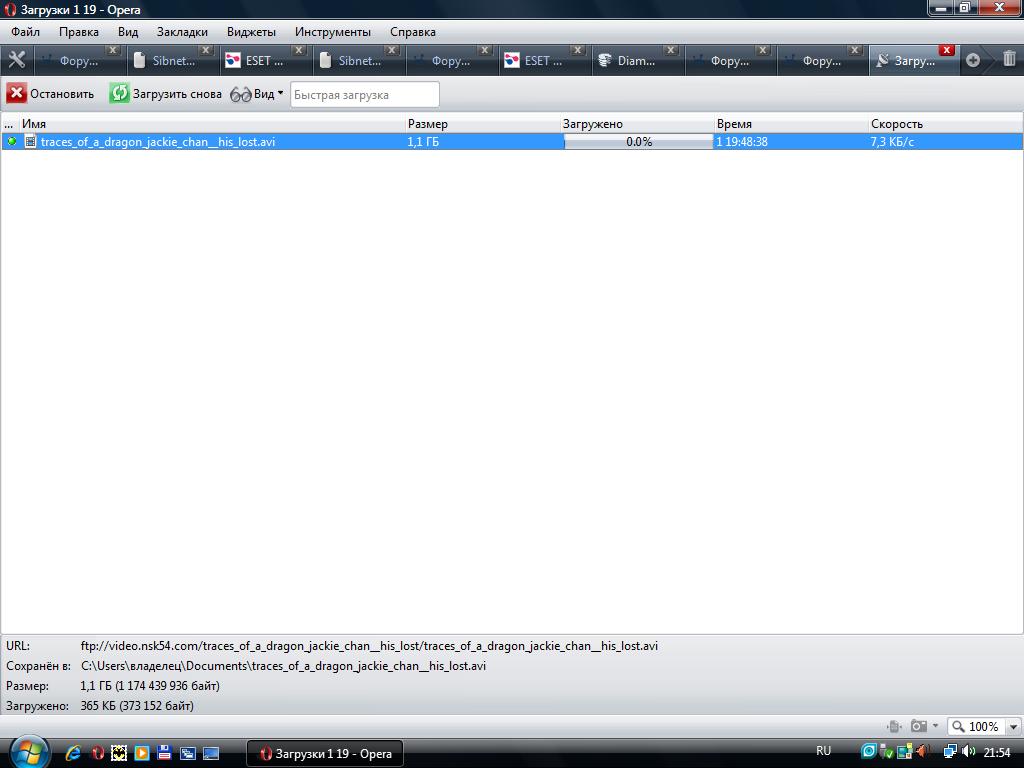The height and width of the screenshot is (768, 1024).
Task: Click the 0.0% download progress bar
Action: [638, 142]
